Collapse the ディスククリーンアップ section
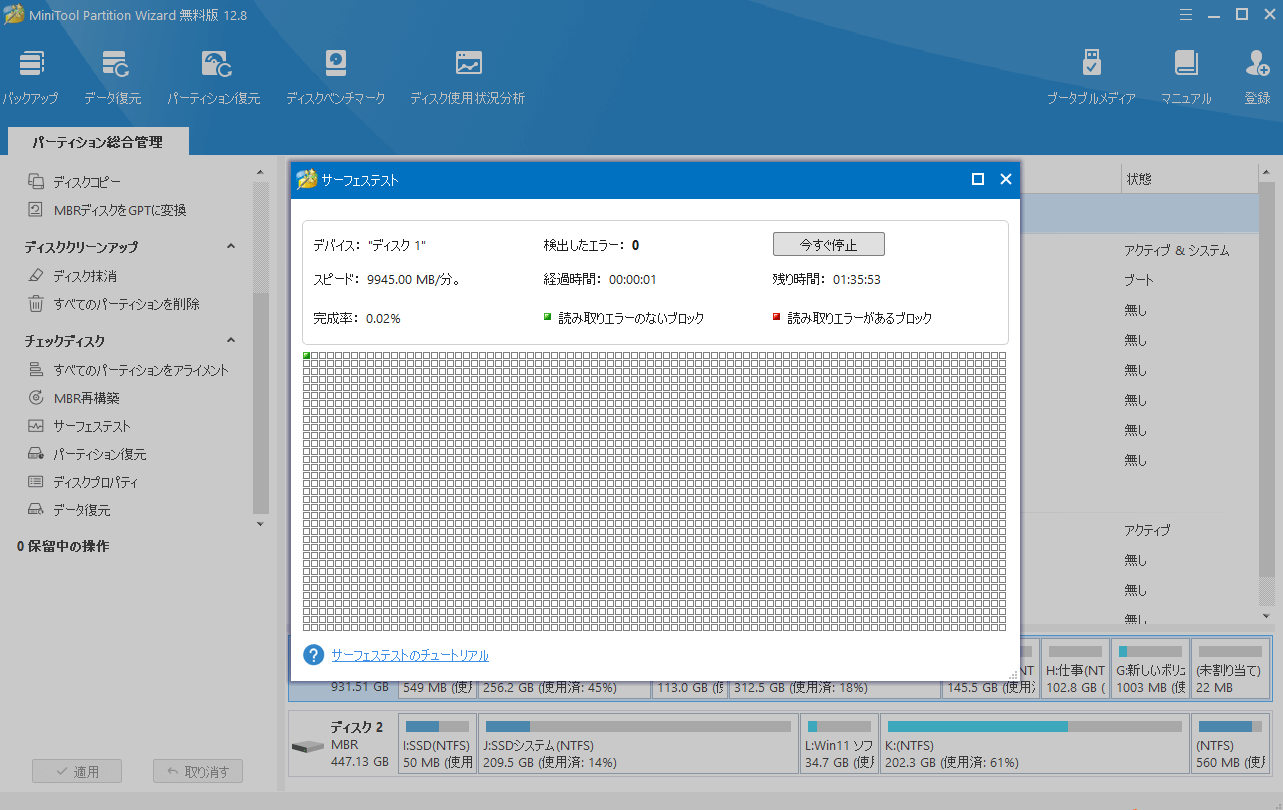The image size is (1283, 810). pos(231,247)
